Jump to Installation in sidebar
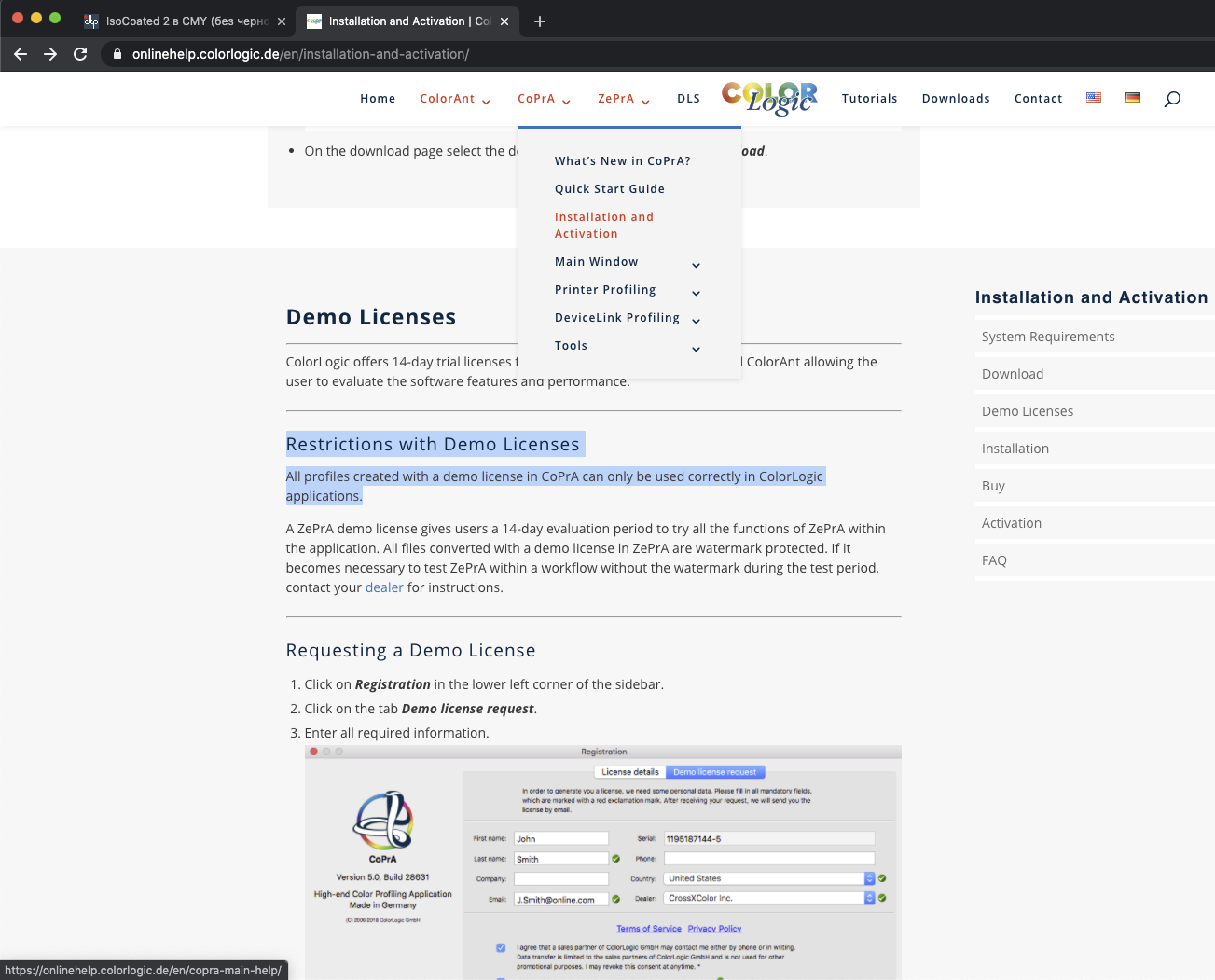This screenshot has height=980, width=1215. click(x=1015, y=449)
